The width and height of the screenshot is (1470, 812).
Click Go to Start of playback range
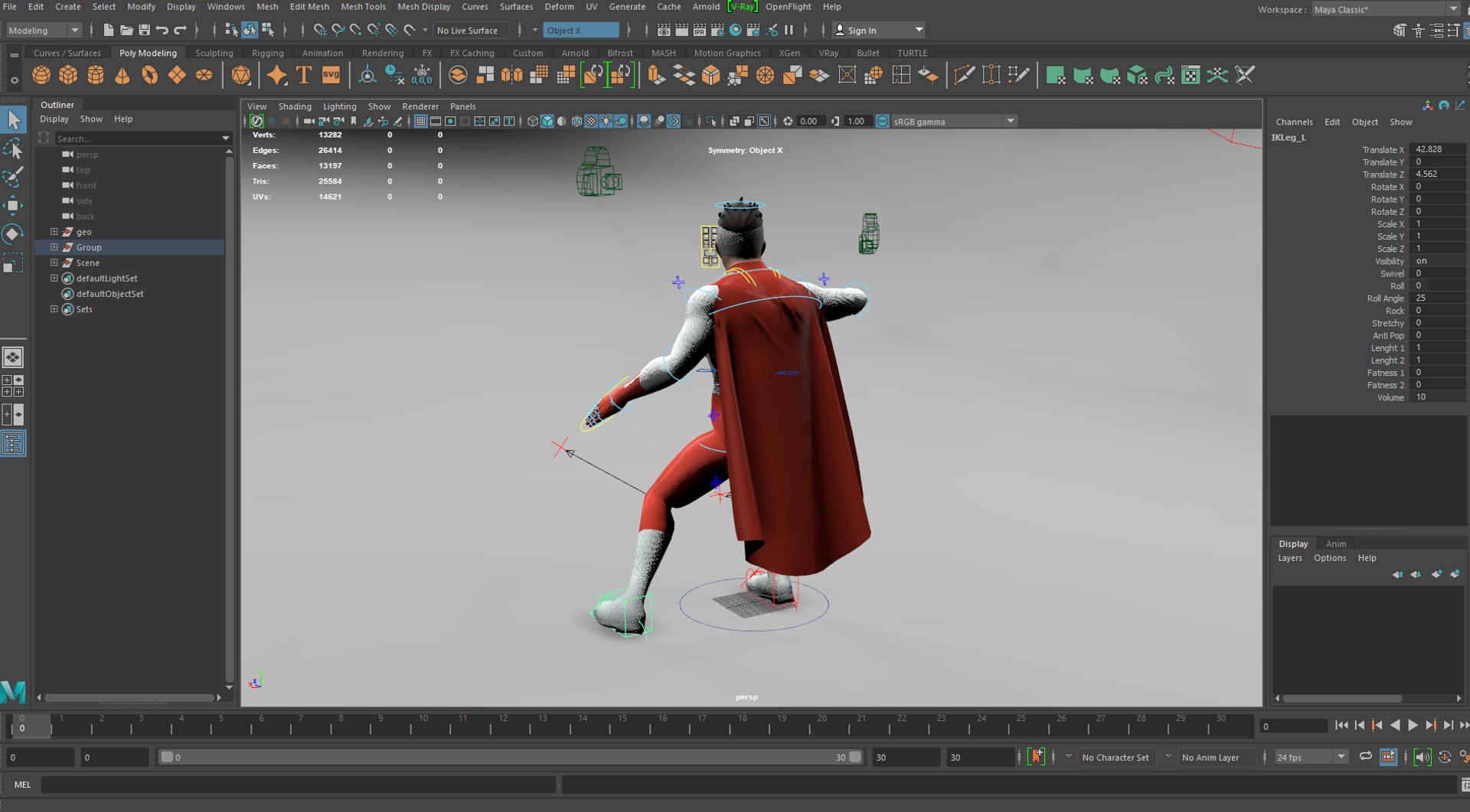click(x=1341, y=726)
